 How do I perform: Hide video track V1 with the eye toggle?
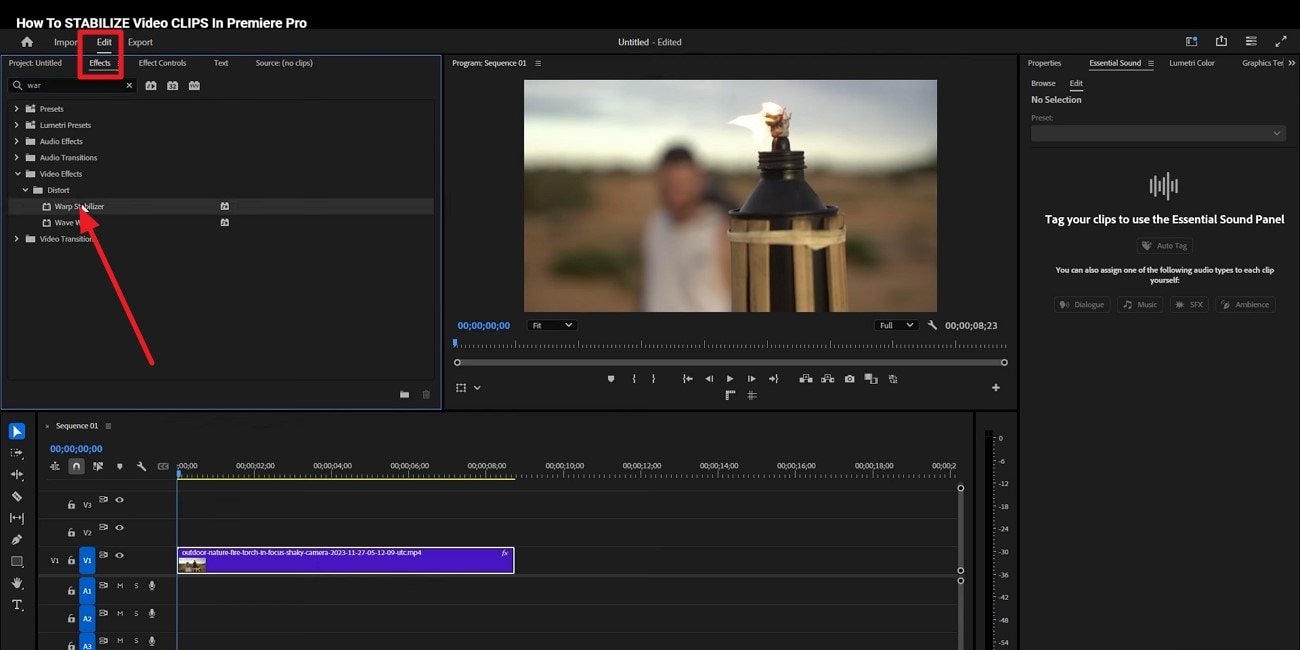pyautogui.click(x=120, y=556)
